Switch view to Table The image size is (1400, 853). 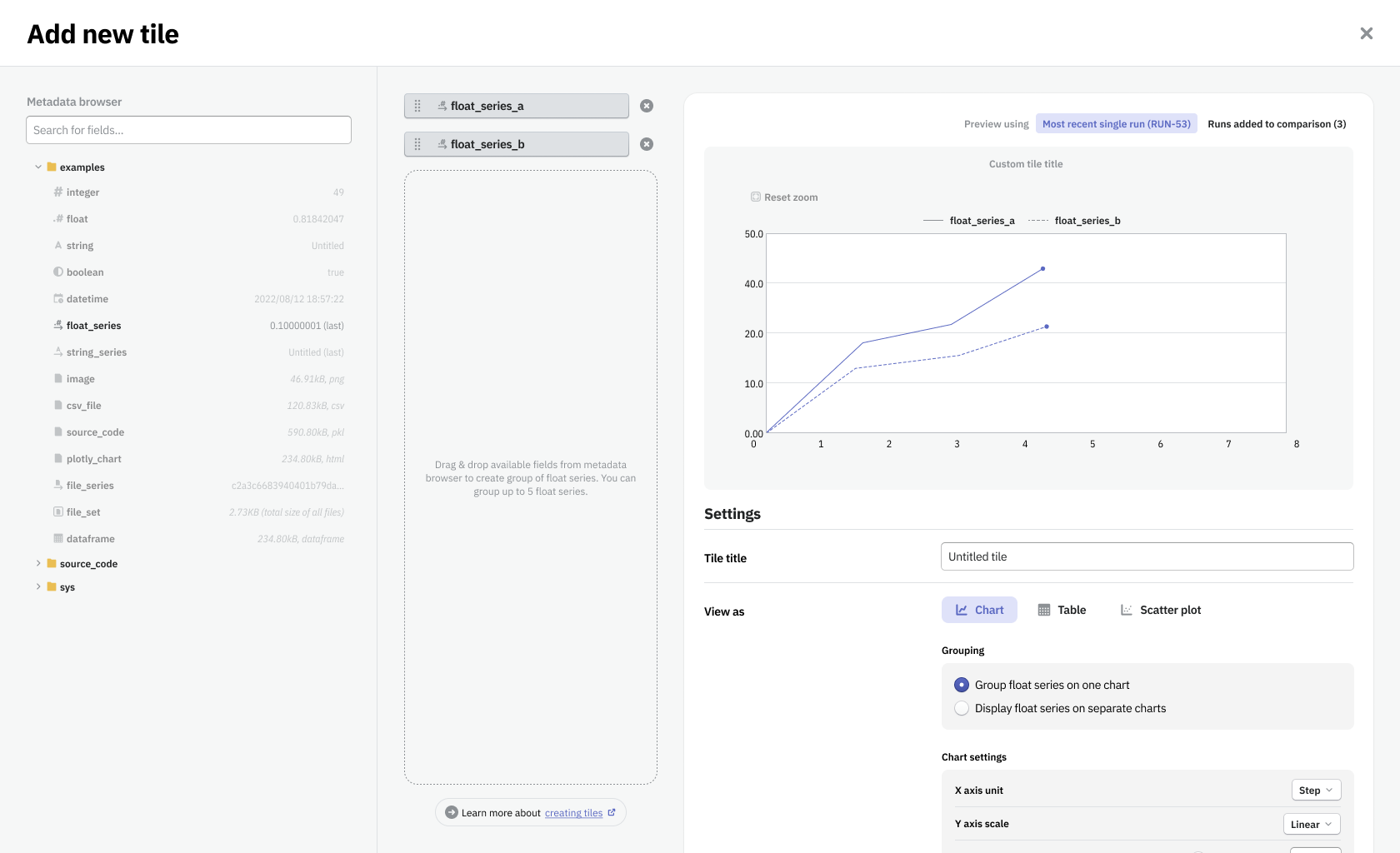pyautogui.click(x=1062, y=610)
